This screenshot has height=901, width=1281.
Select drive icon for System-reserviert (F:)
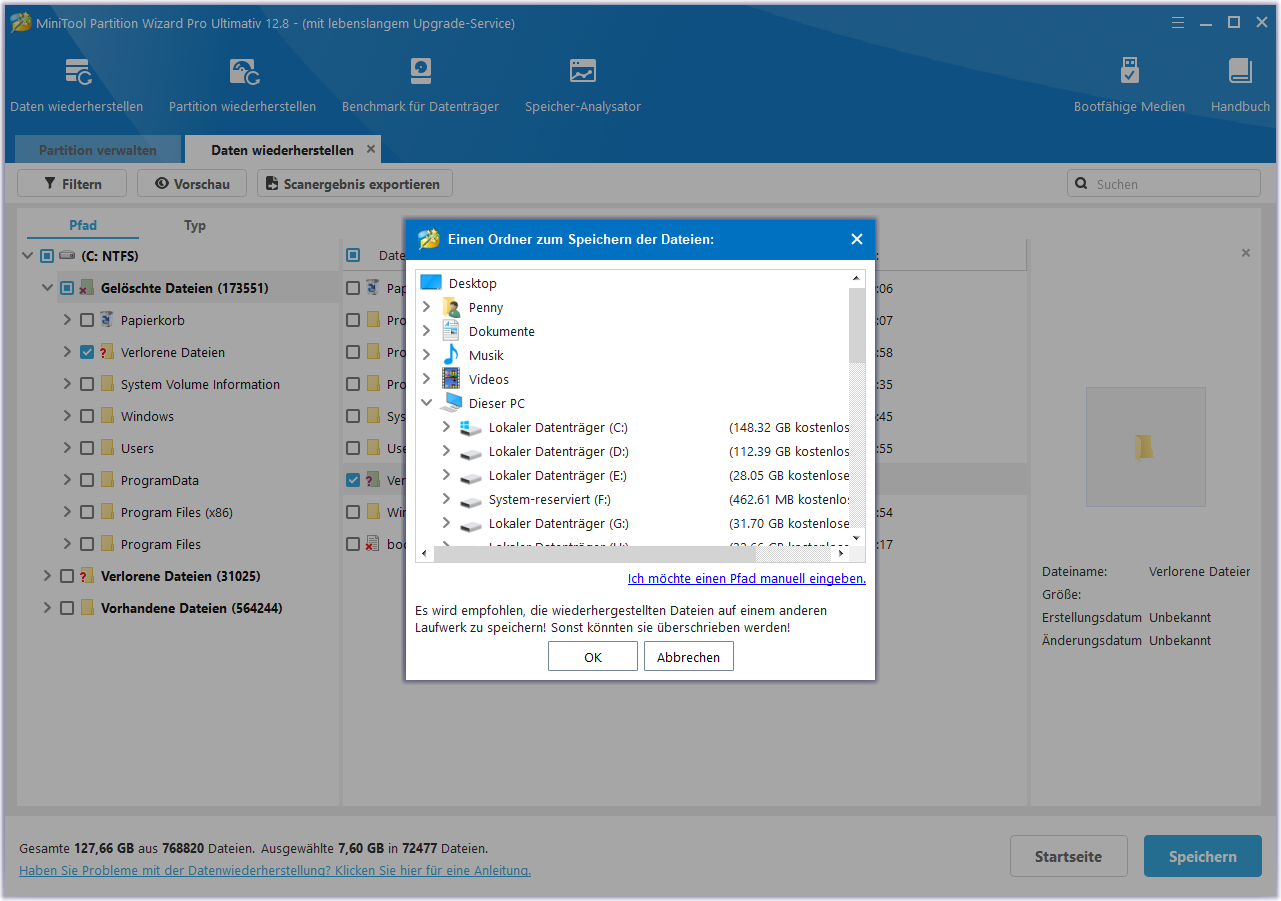[471, 500]
